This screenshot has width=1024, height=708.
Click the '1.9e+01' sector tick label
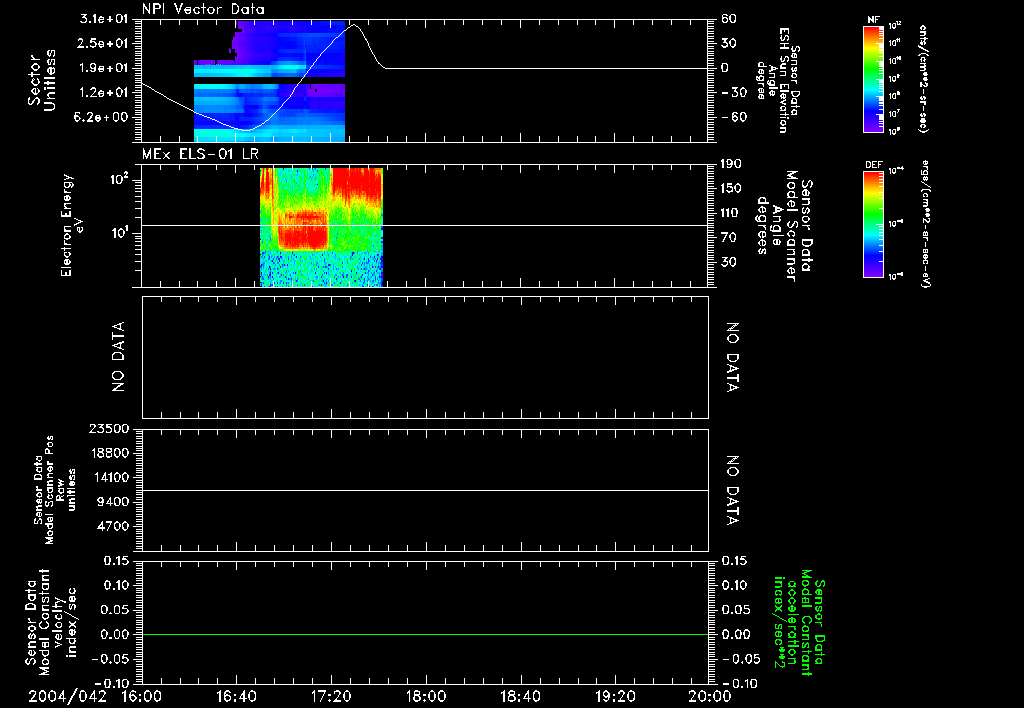[x=104, y=68]
